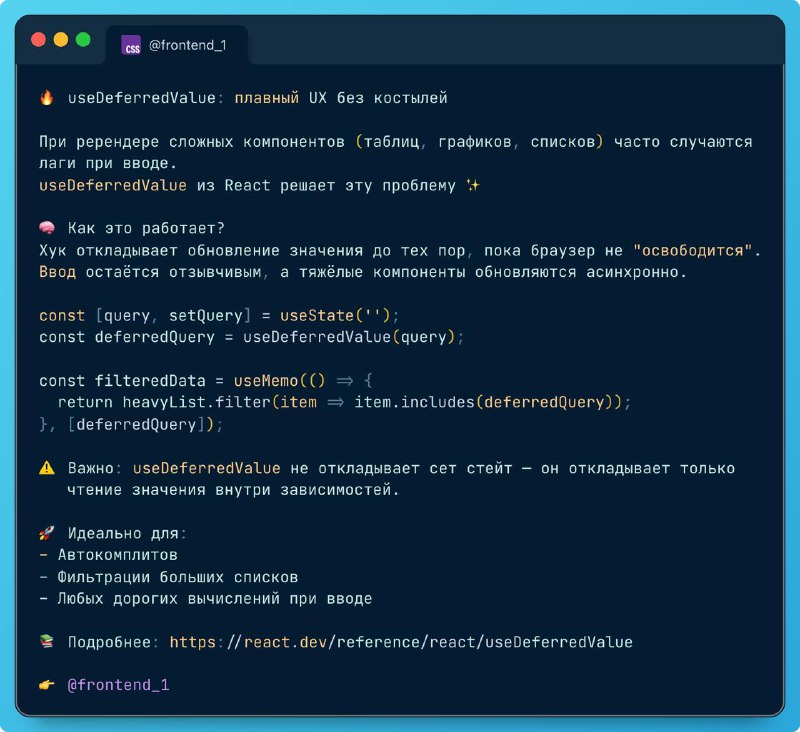Click the purple CSS icon in the tab
Viewport: 800px width, 732px height.
point(131,45)
